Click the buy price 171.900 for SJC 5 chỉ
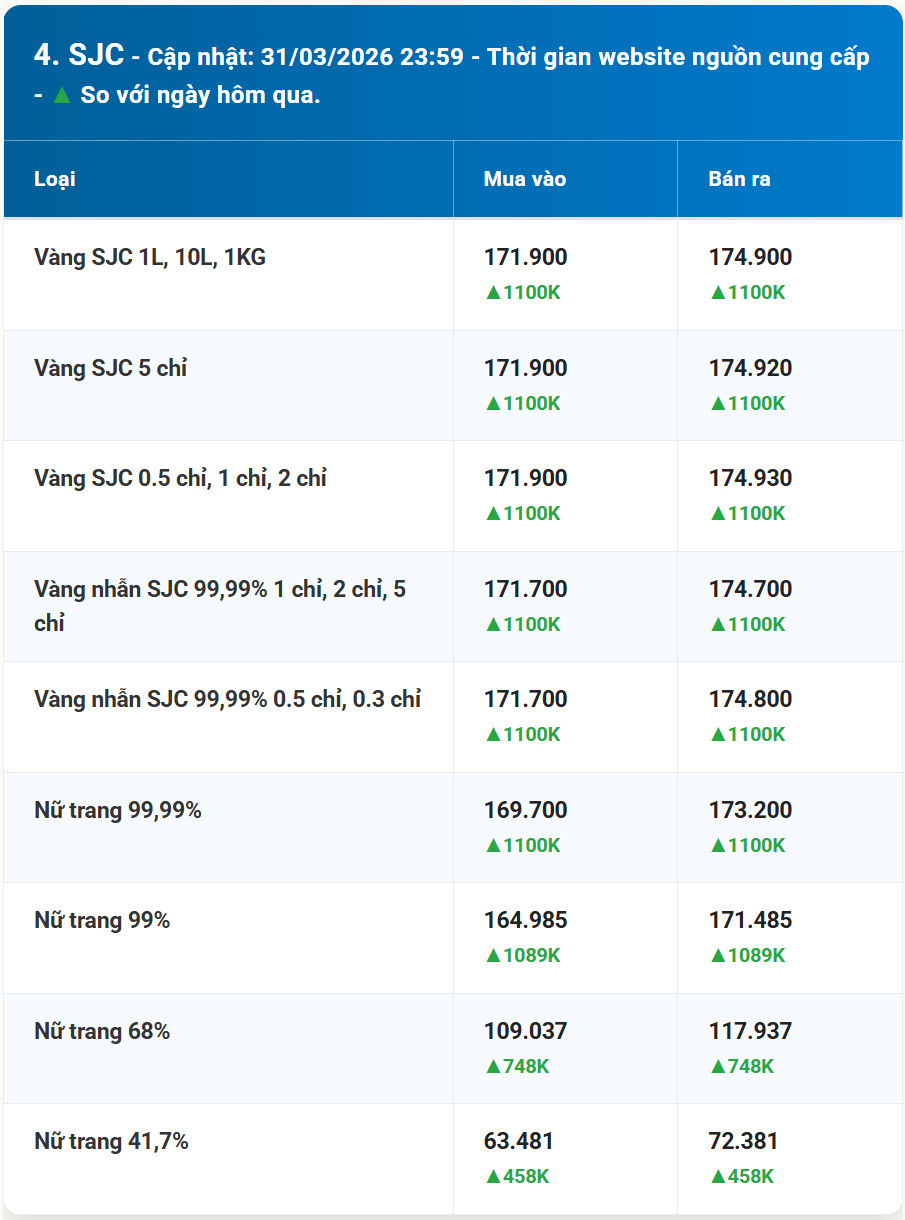Viewport: 905px width, 1220px height. point(526,368)
